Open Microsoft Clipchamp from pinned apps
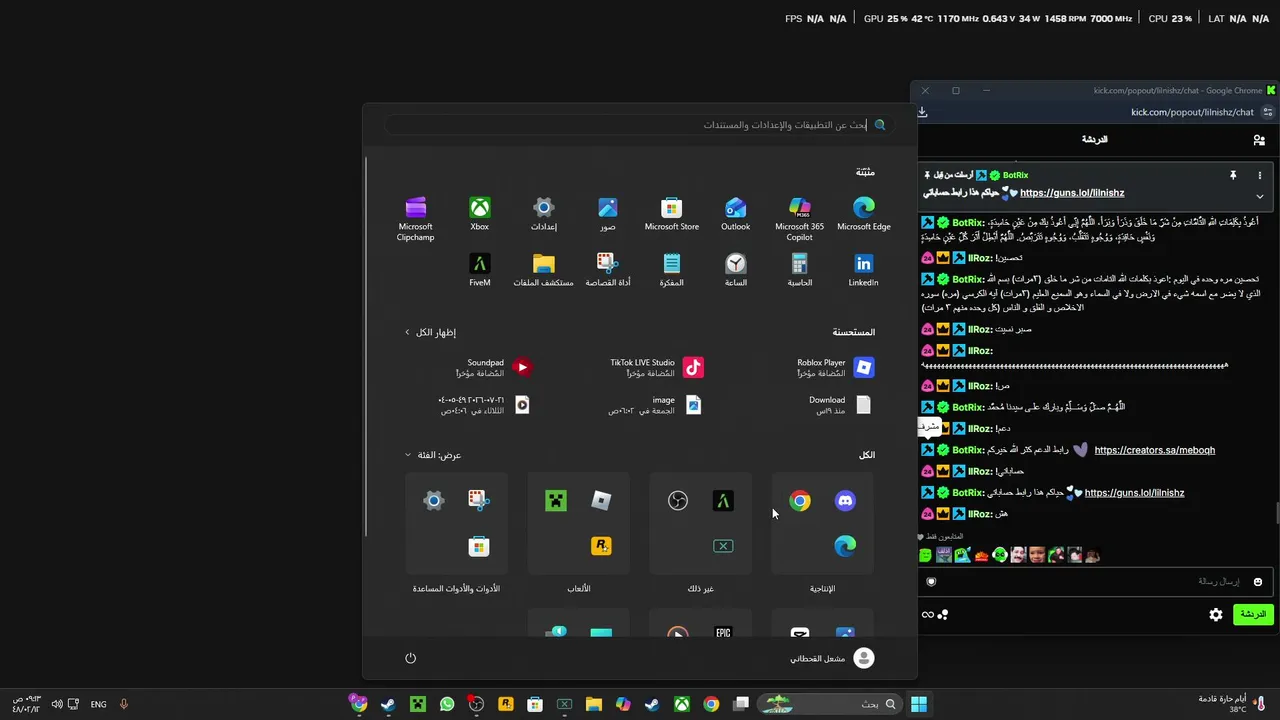 [x=415, y=218]
